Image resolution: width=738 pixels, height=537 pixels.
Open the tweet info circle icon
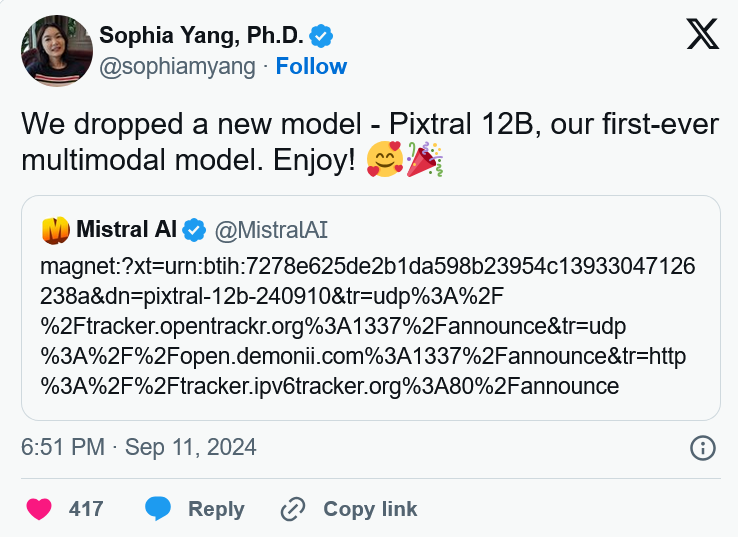pyautogui.click(x=703, y=447)
